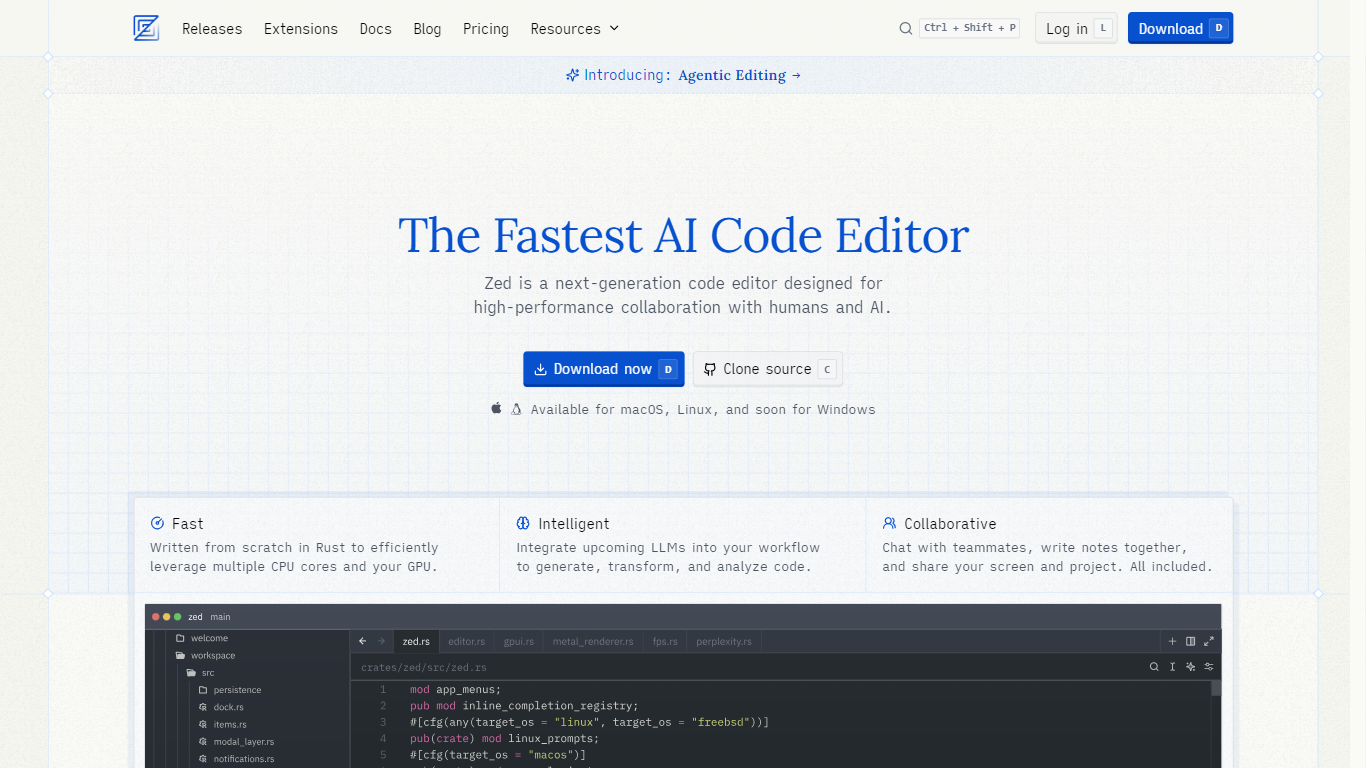
Task: Click the Clone source button
Action: pos(767,369)
